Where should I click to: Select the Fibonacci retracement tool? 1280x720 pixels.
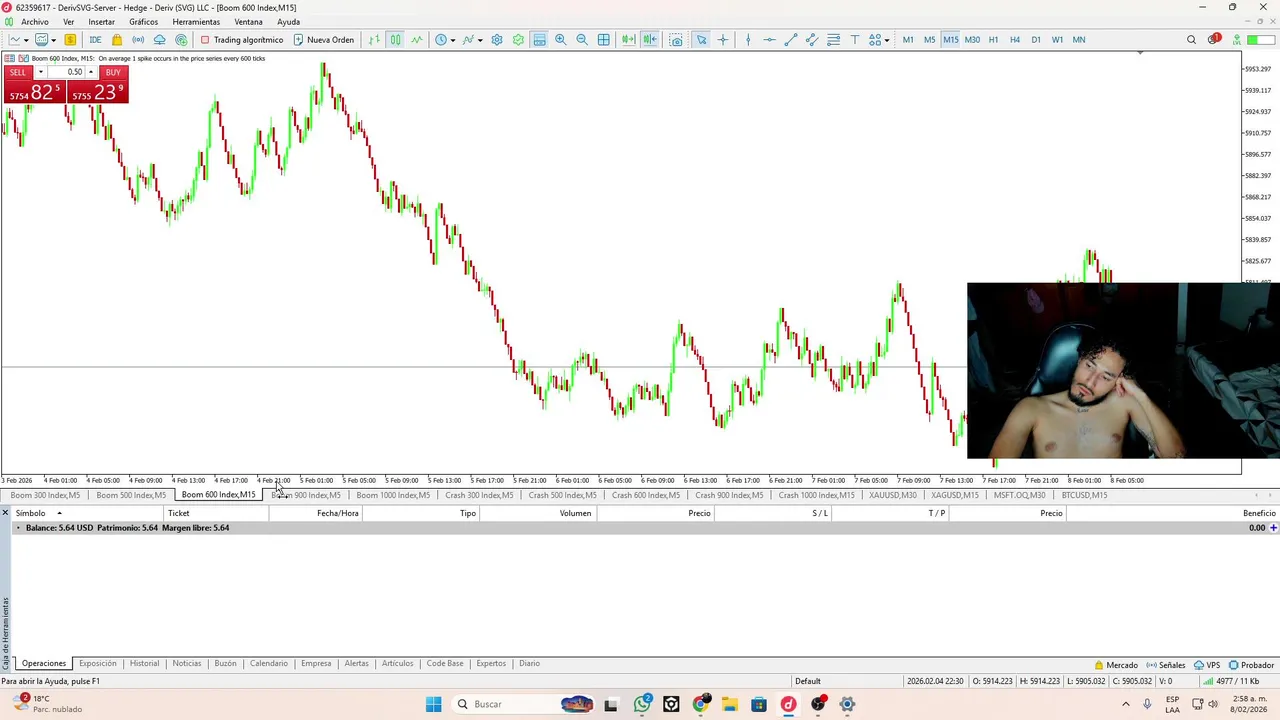tap(833, 40)
